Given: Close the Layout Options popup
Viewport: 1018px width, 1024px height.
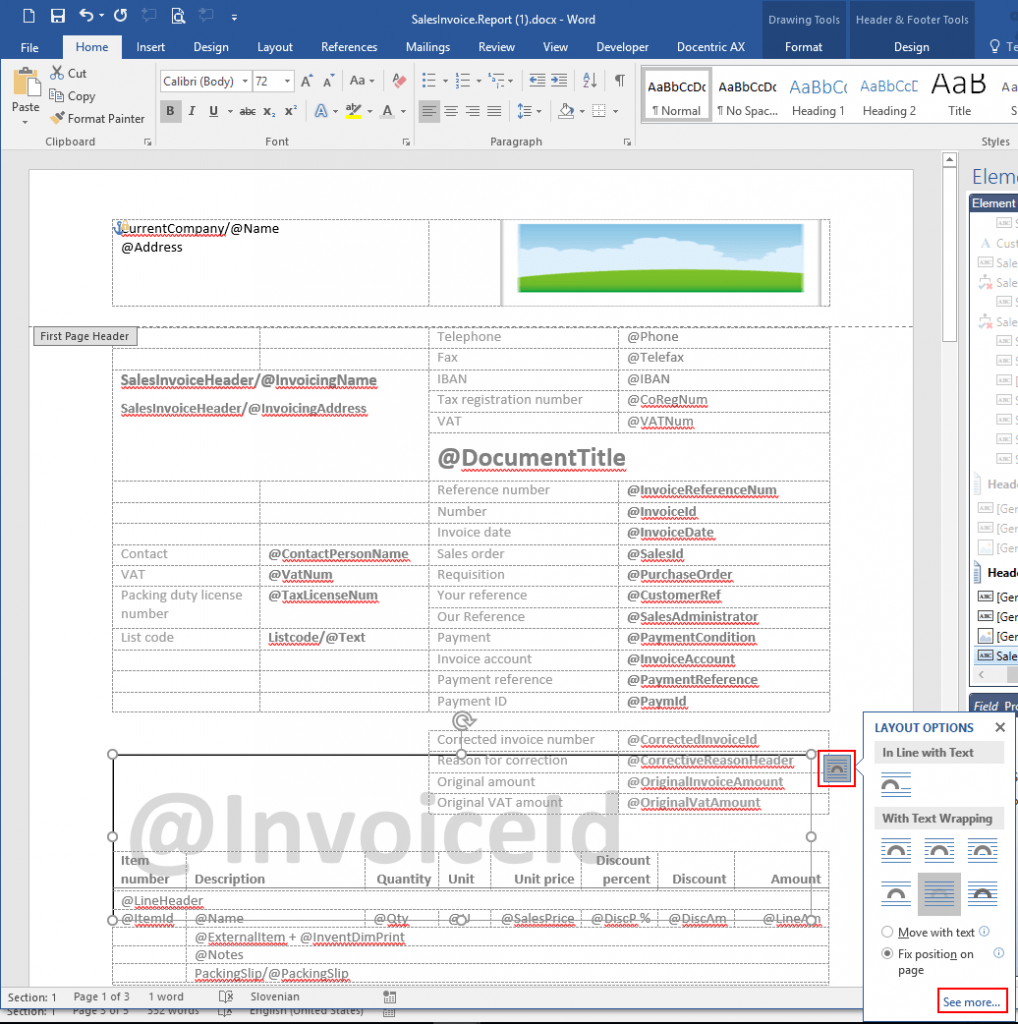Looking at the screenshot, I should coord(999,727).
